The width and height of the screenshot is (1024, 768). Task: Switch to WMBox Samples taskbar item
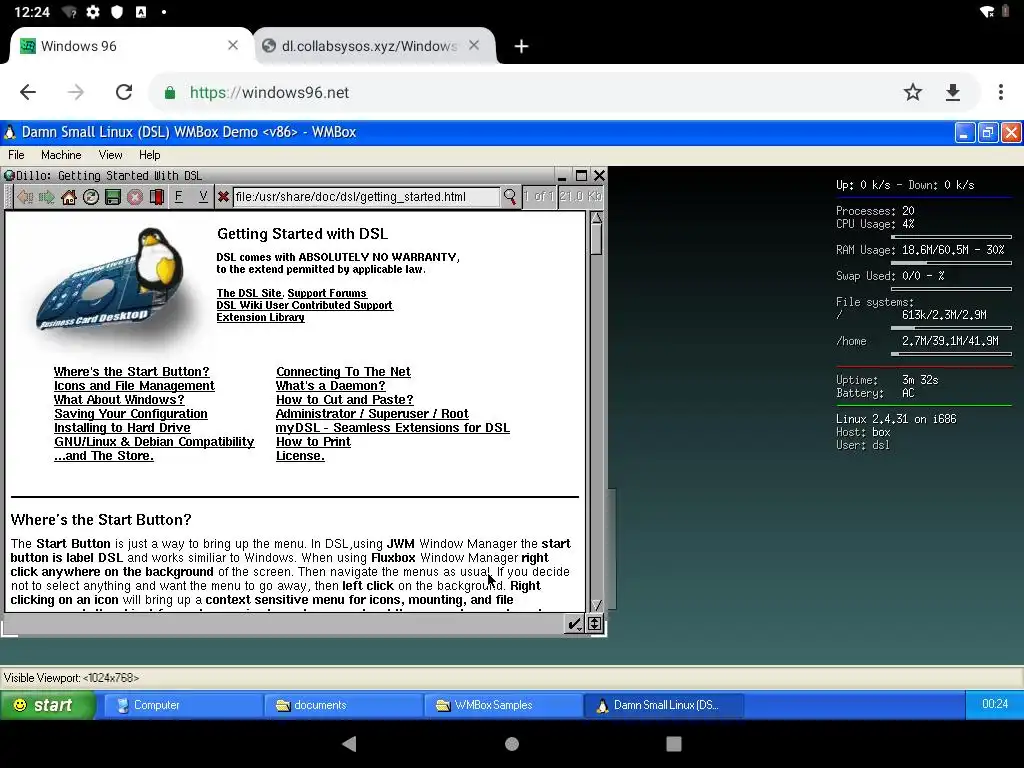pyautogui.click(x=503, y=705)
